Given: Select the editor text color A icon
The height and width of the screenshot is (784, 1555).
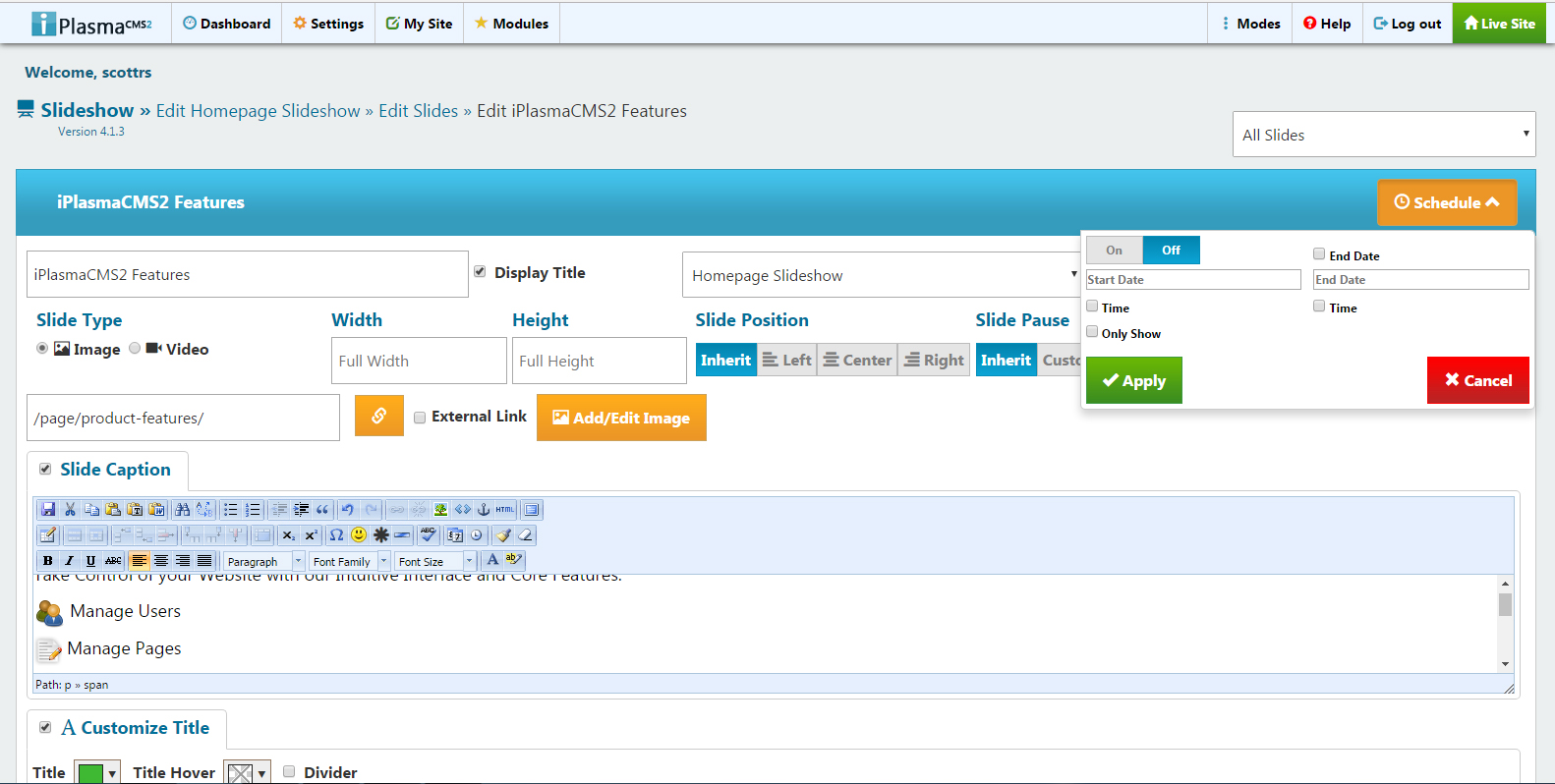Looking at the screenshot, I should pos(492,560).
